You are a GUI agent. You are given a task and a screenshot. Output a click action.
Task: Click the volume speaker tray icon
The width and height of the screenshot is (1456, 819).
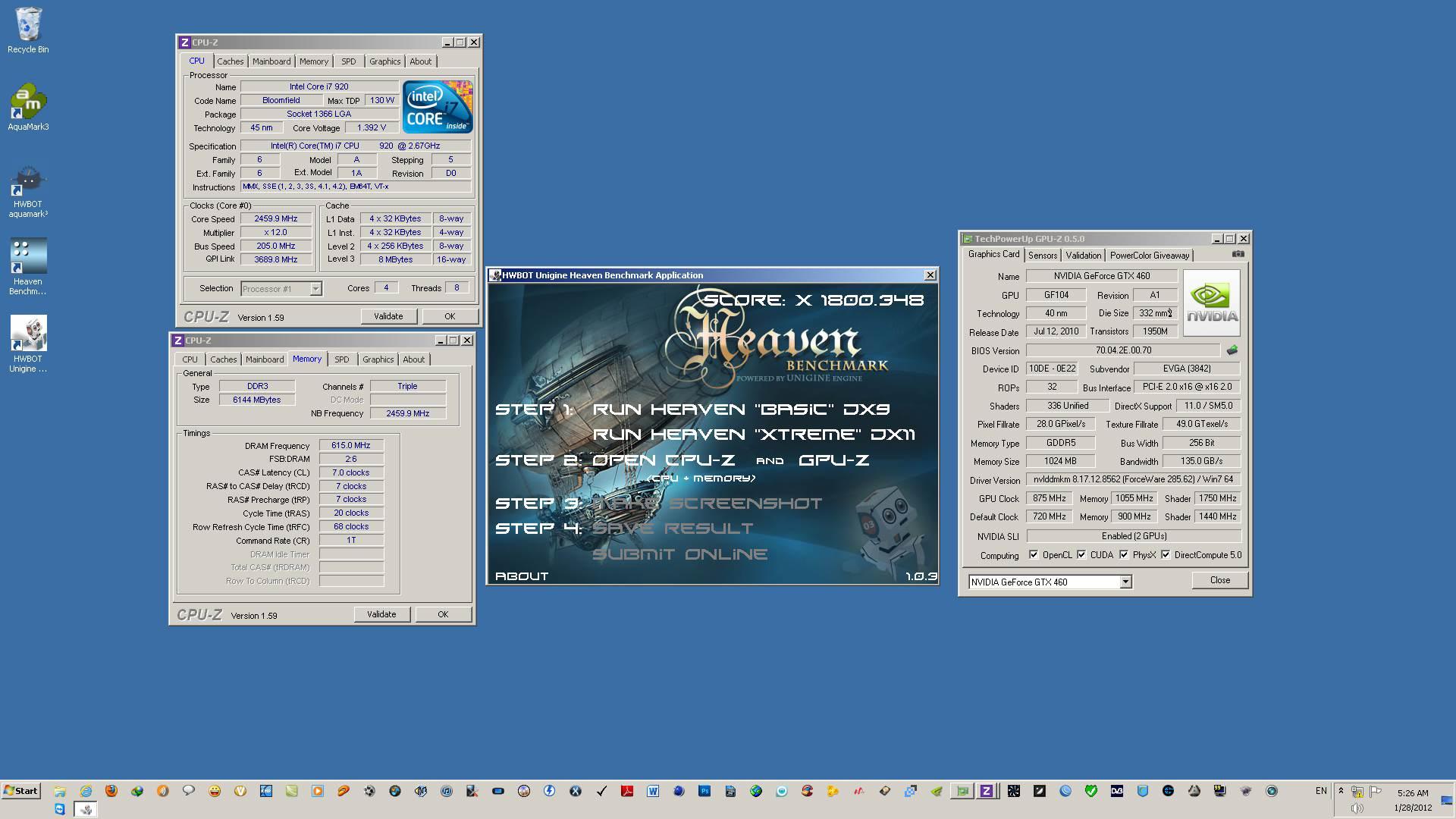(1357, 808)
